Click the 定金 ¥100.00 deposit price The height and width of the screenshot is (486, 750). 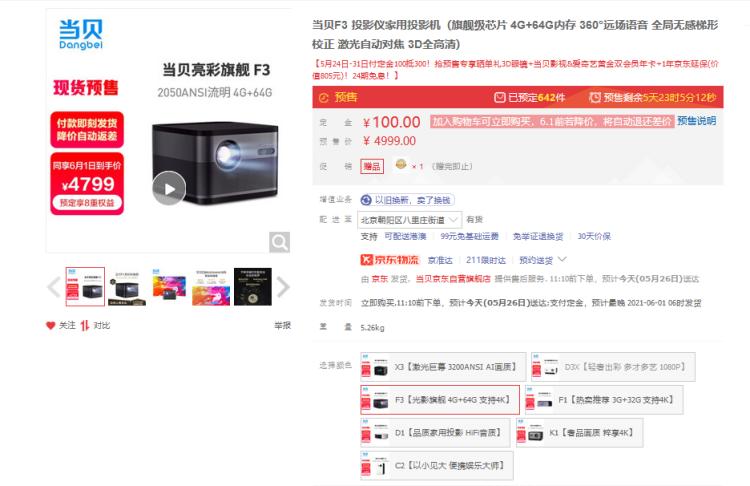tap(391, 122)
